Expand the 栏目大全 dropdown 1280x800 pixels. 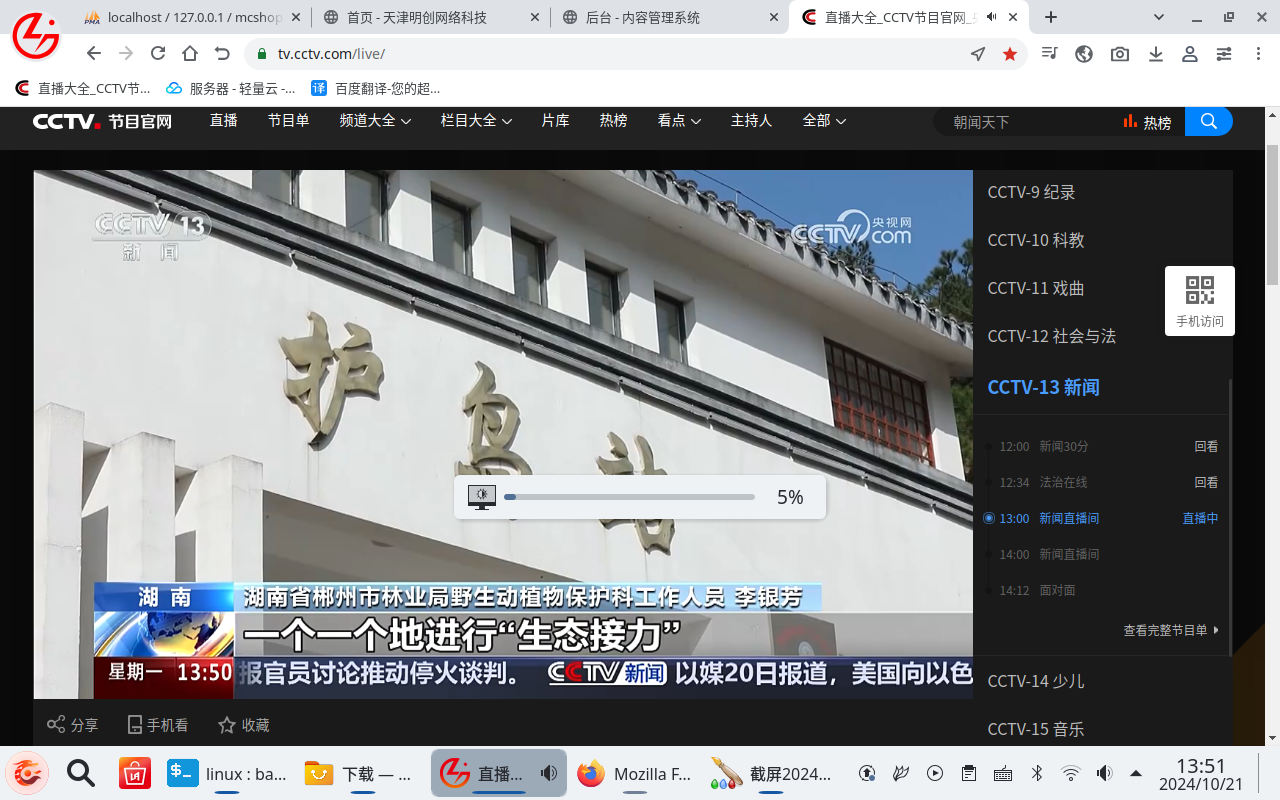(476, 121)
